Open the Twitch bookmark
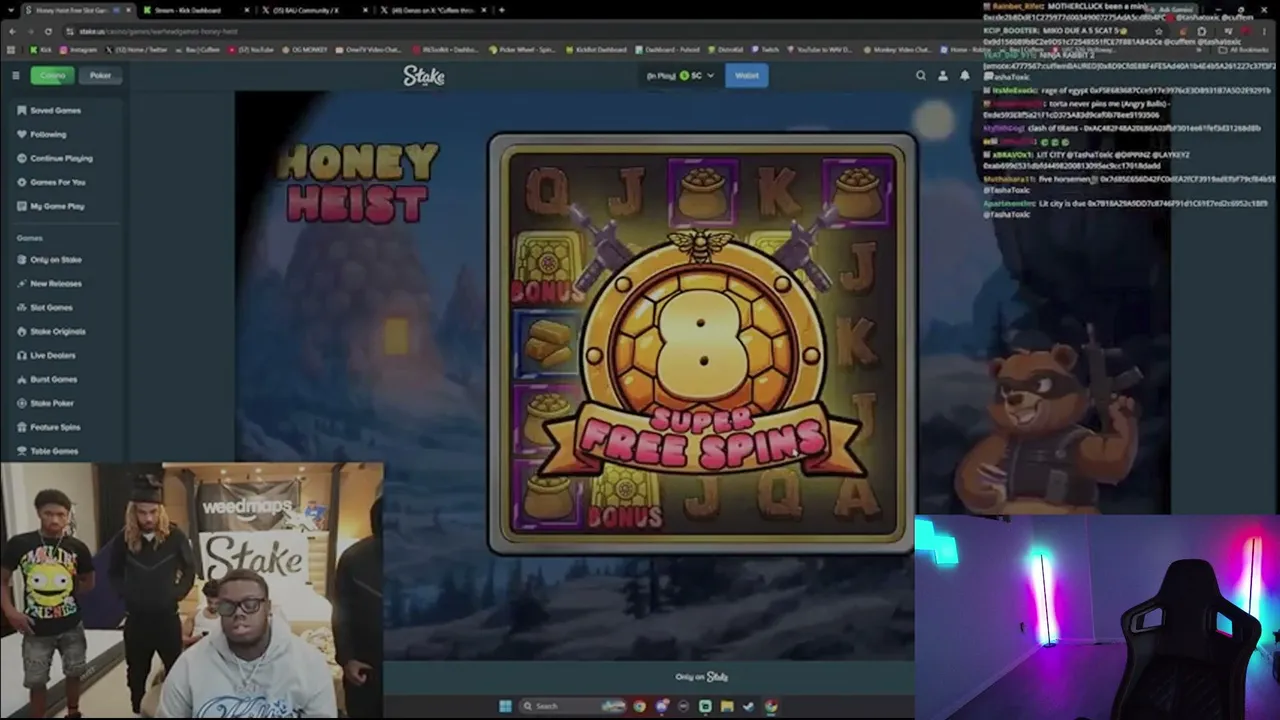The width and height of the screenshot is (1280, 720). click(x=764, y=49)
